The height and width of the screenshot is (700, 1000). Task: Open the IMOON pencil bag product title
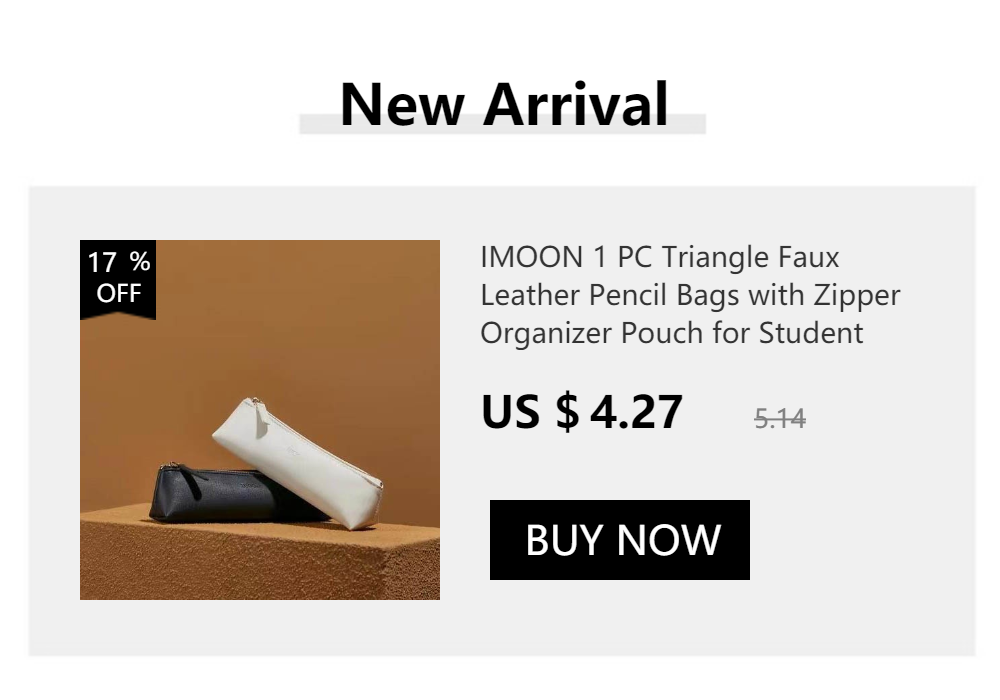[690, 295]
